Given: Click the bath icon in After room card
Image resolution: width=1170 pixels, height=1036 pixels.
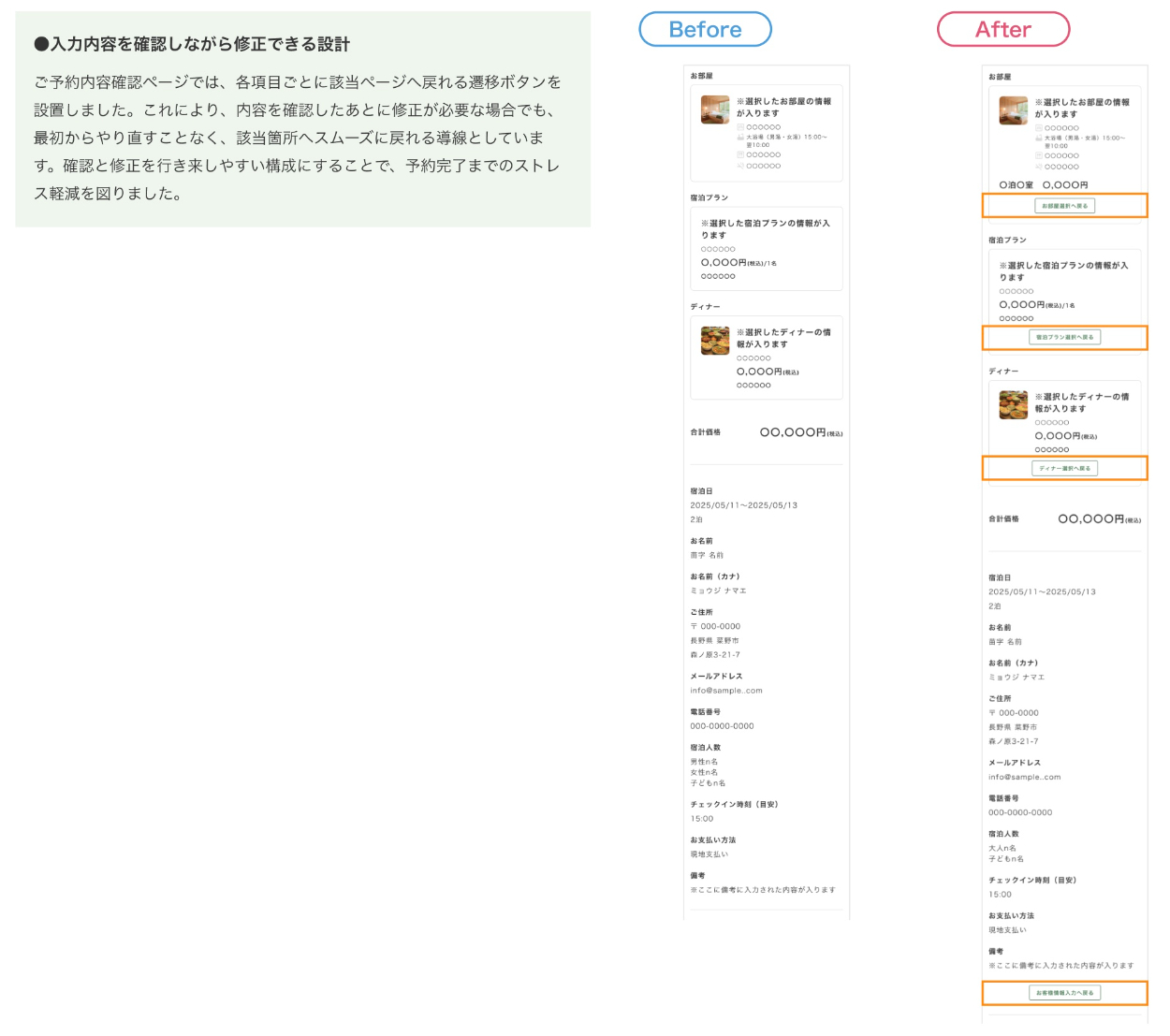Looking at the screenshot, I should click(x=1039, y=138).
